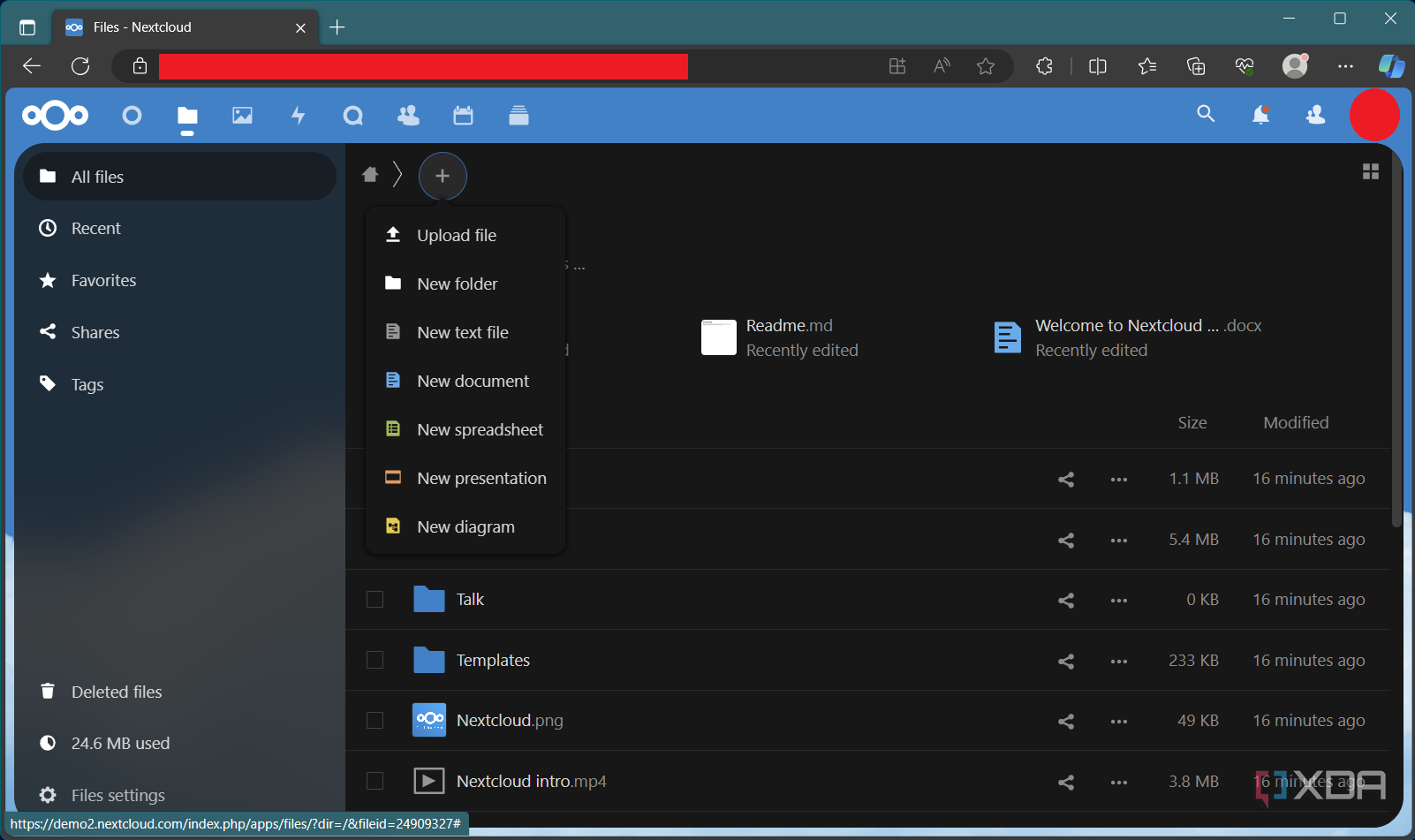
Task: Expand three-dot actions for Nextcloud.png
Action: (x=1118, y=722)
